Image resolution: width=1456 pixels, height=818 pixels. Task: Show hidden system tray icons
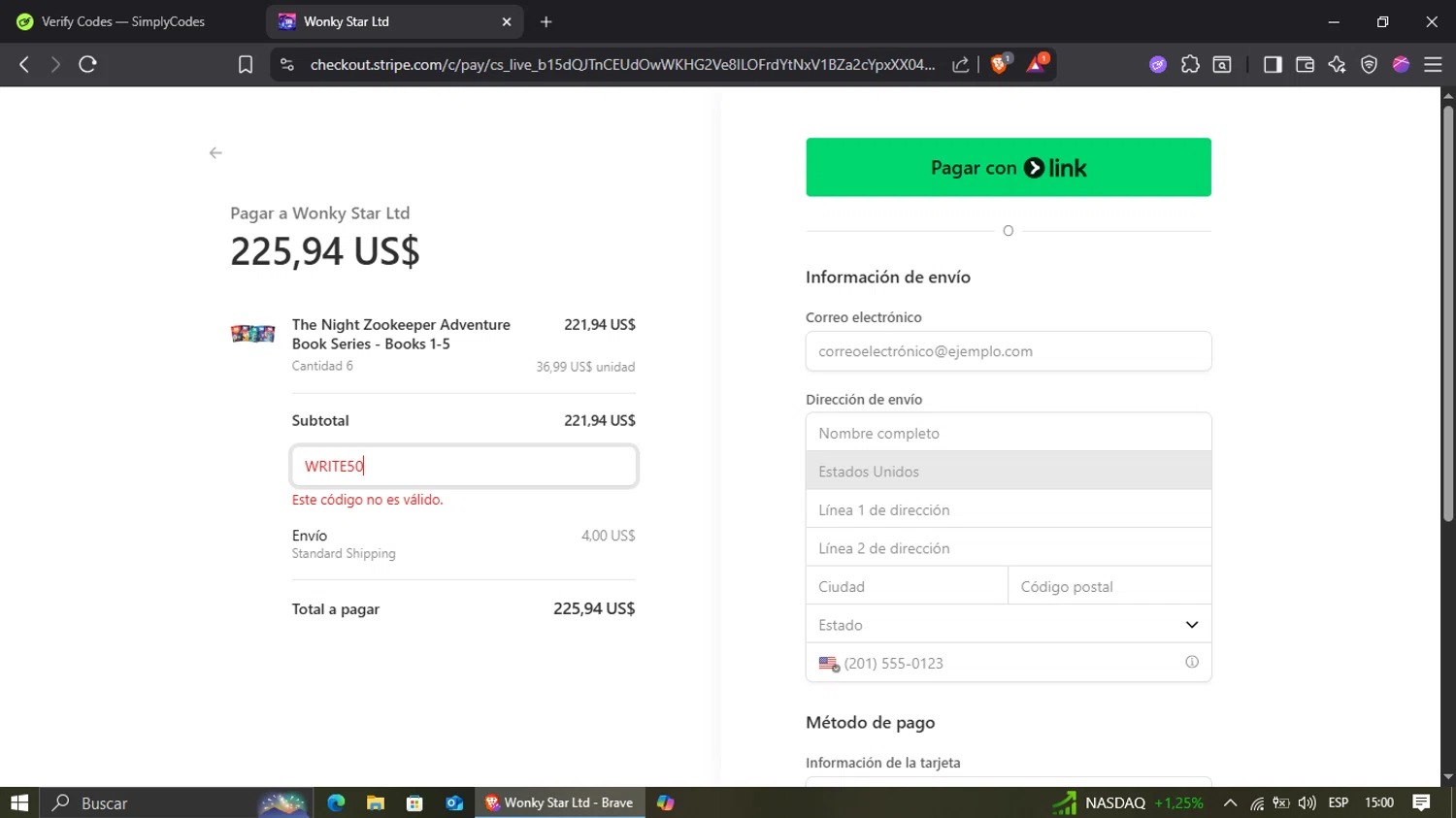1230,802
